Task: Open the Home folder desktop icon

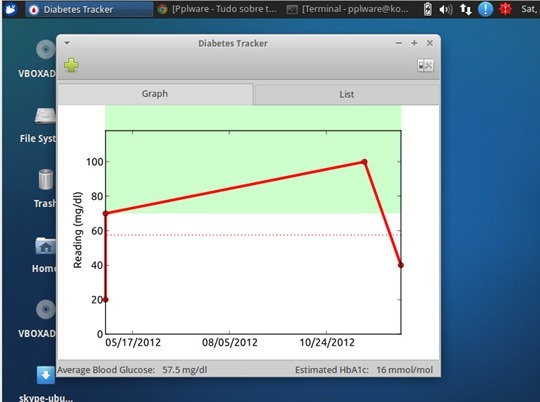Action: pos(45,246)
